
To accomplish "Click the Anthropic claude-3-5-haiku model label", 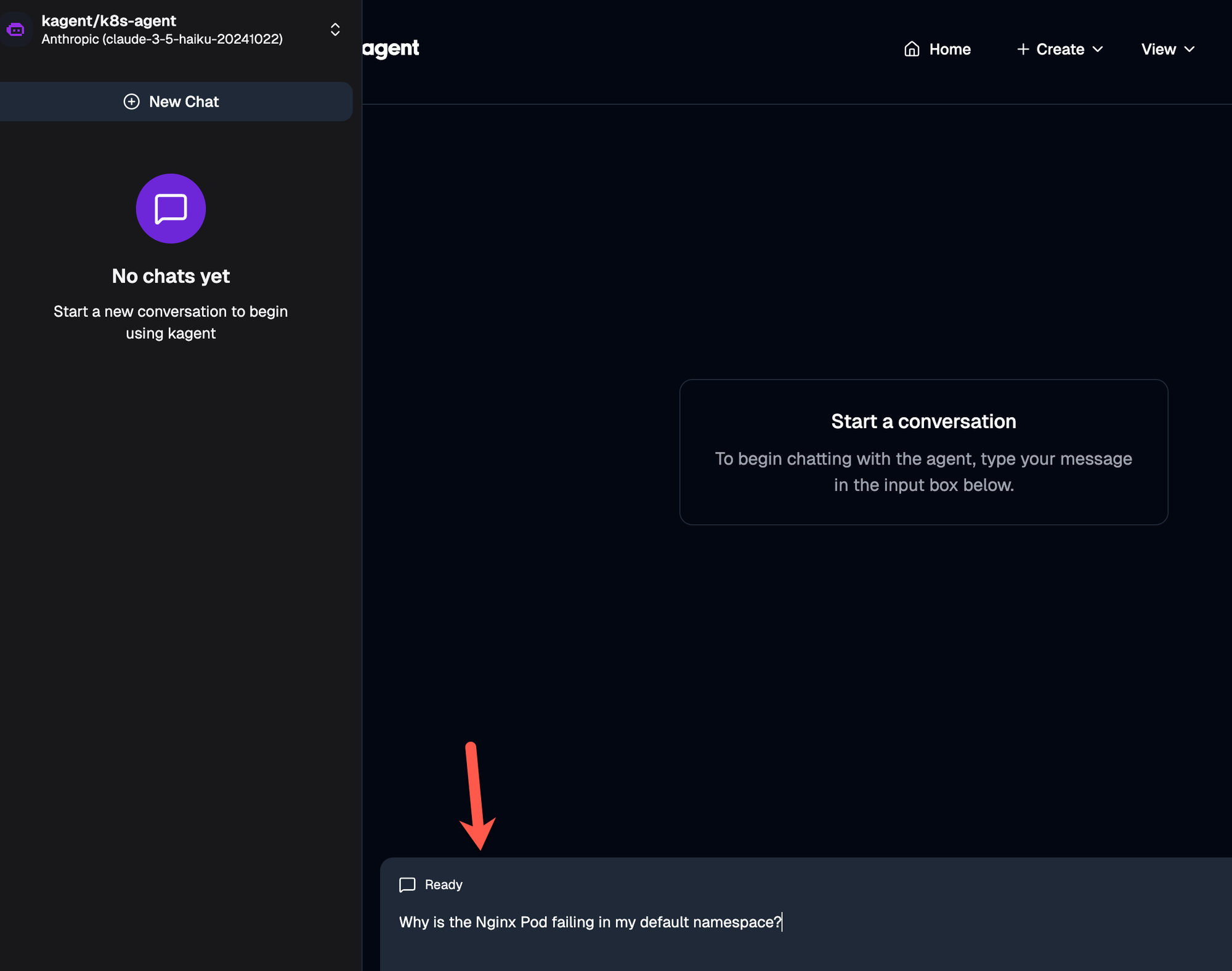I will pyautogui.click(x=162, y=39).
